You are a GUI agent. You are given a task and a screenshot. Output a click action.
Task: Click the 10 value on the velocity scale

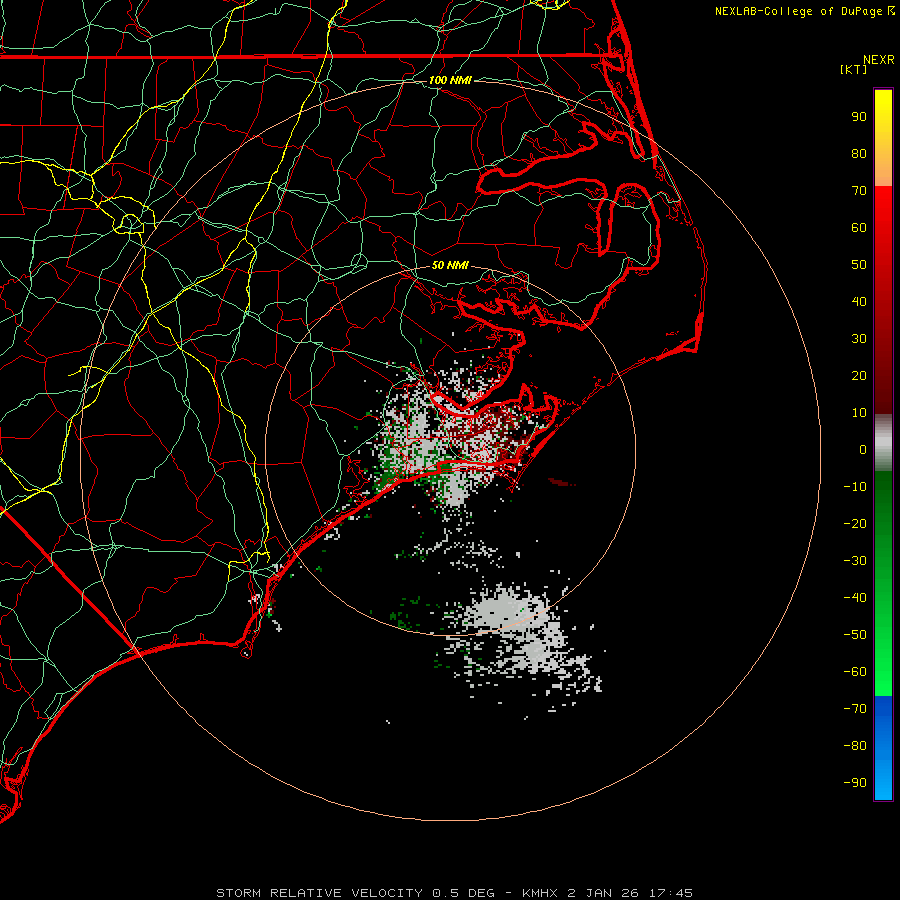[859, 413]
